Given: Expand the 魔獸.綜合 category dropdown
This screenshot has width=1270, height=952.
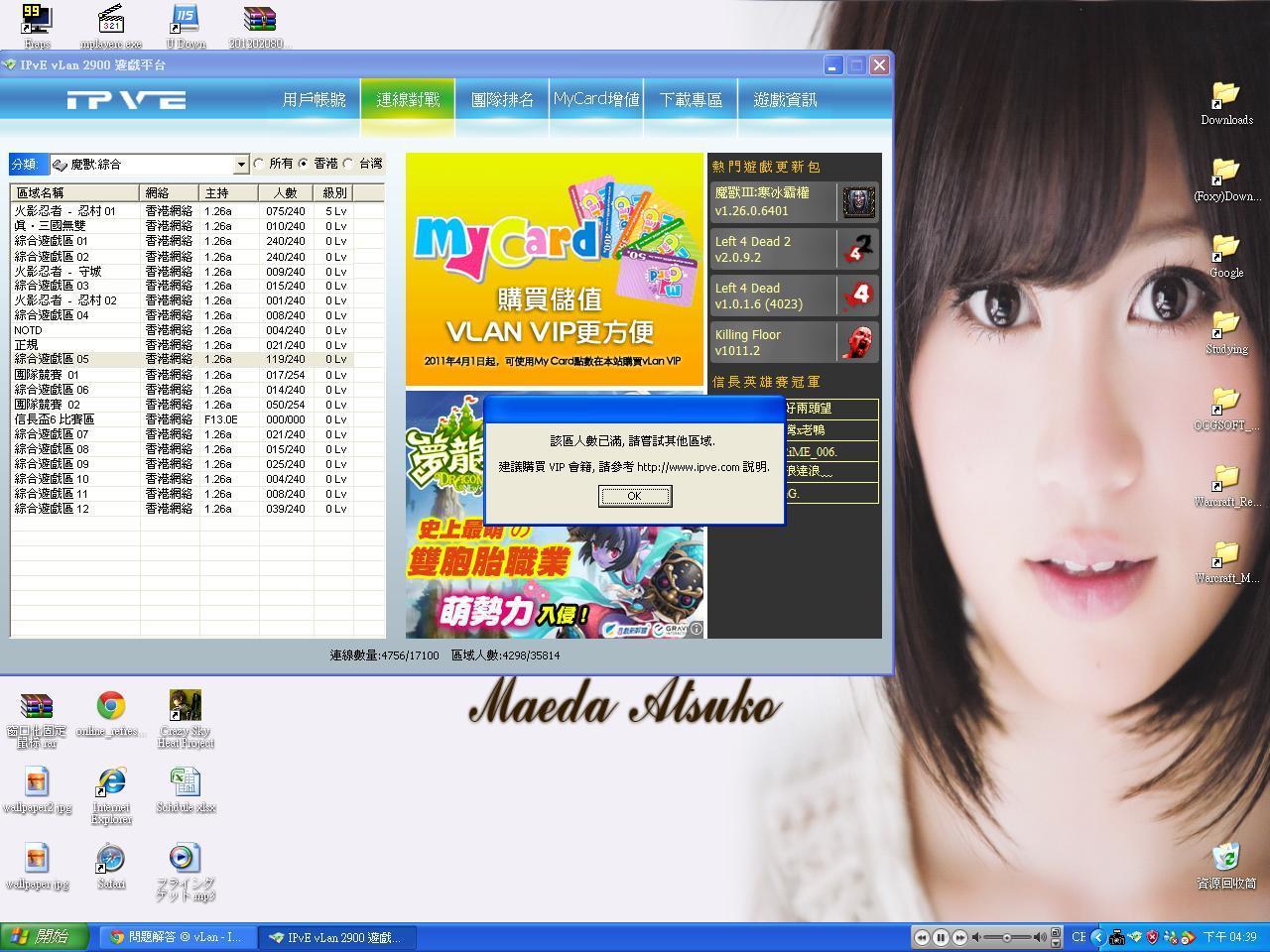Looking at the screenshot, I should click(241, 165).
